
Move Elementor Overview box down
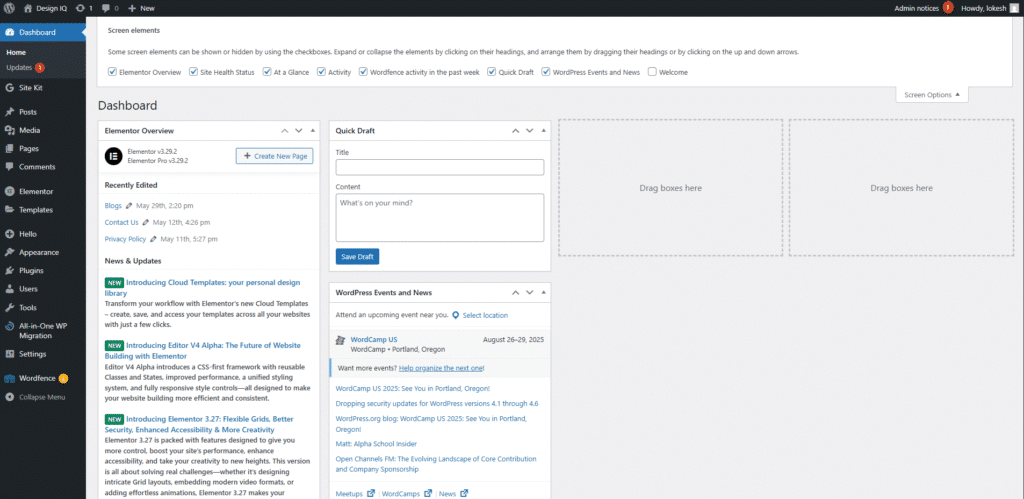coord(298,131)
